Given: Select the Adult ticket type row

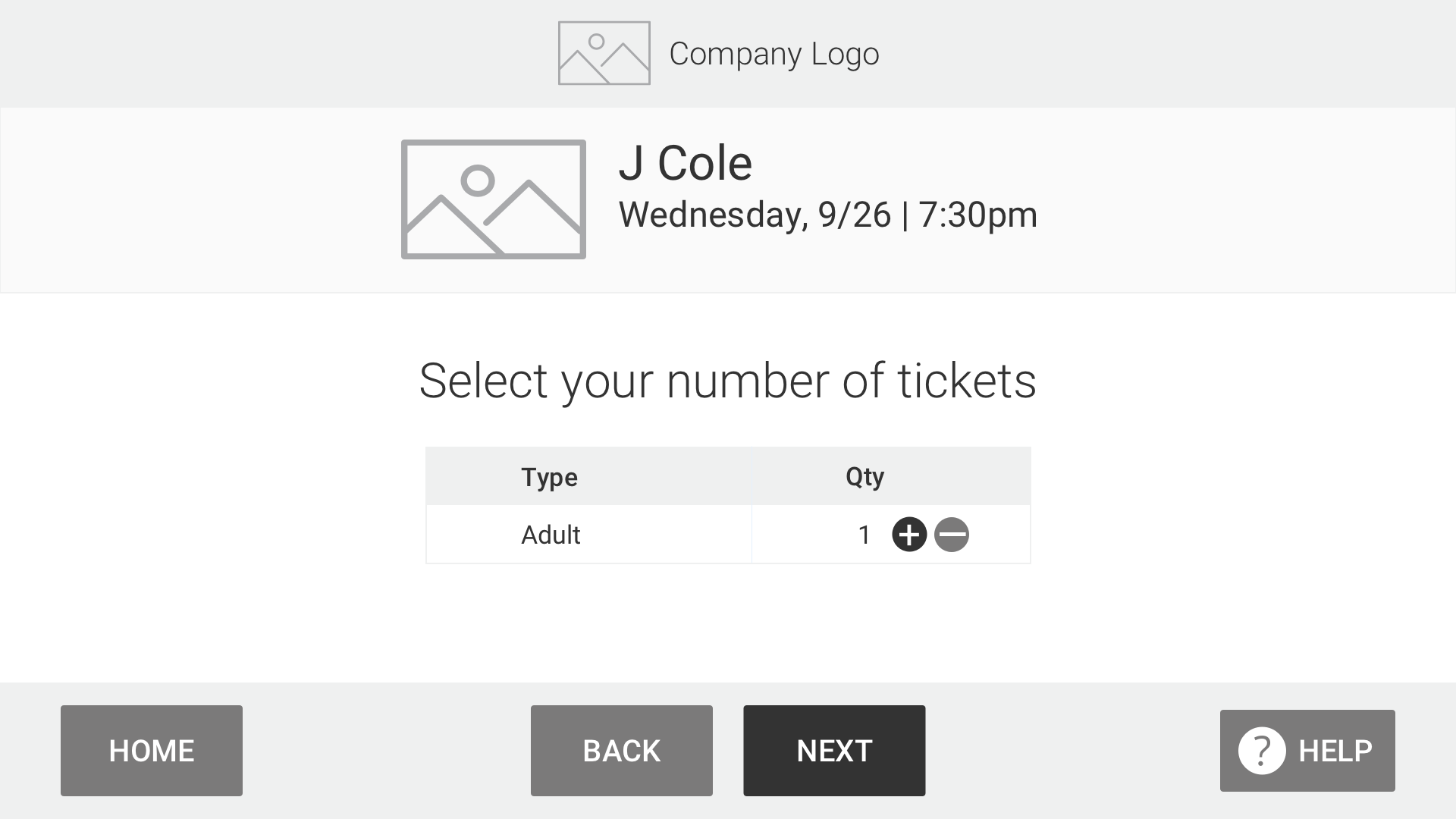Looking at the screenshot, I should [x=728, y=535].
